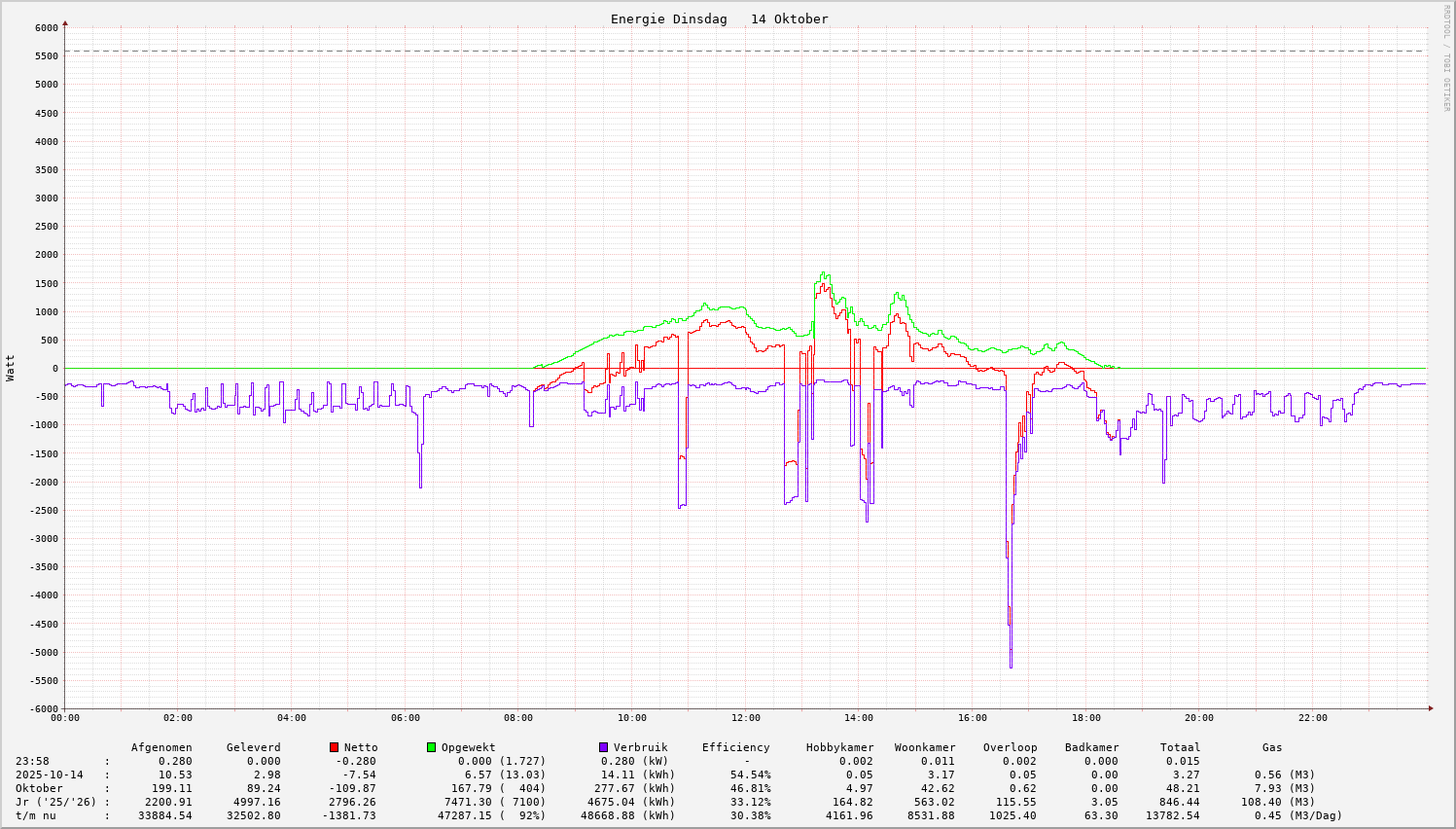Click the Geleverd column header
Screen dimensions: 1456x829
[x=253, y=747]
